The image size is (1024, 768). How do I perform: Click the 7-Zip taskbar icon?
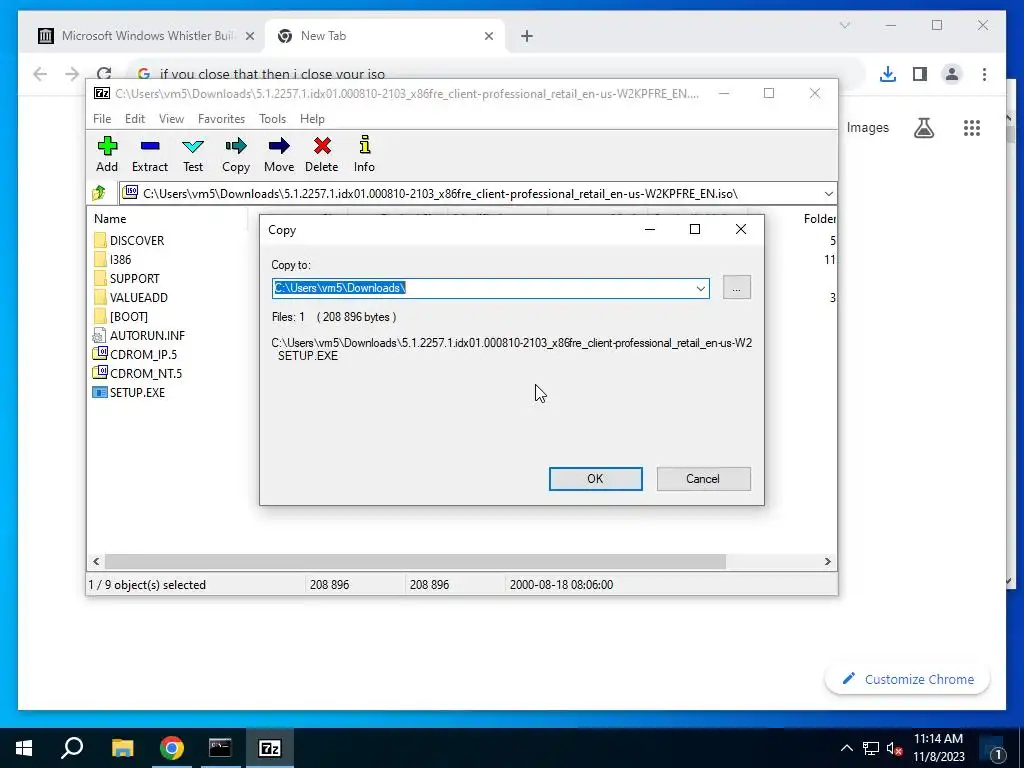(x=270, y=748)
